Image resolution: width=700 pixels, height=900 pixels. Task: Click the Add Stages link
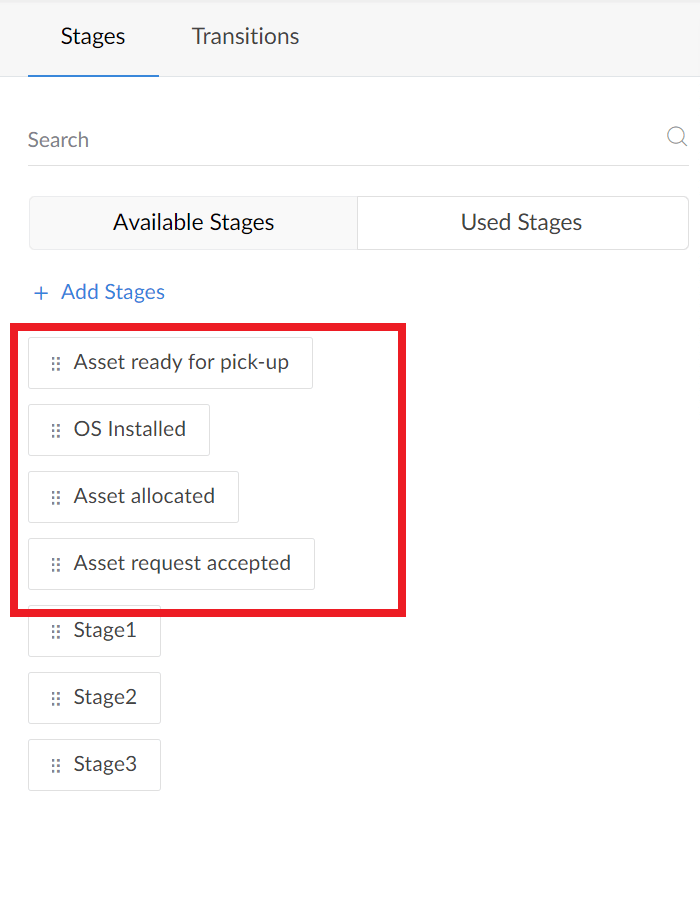pyautogui.click(x=113, y=292)
